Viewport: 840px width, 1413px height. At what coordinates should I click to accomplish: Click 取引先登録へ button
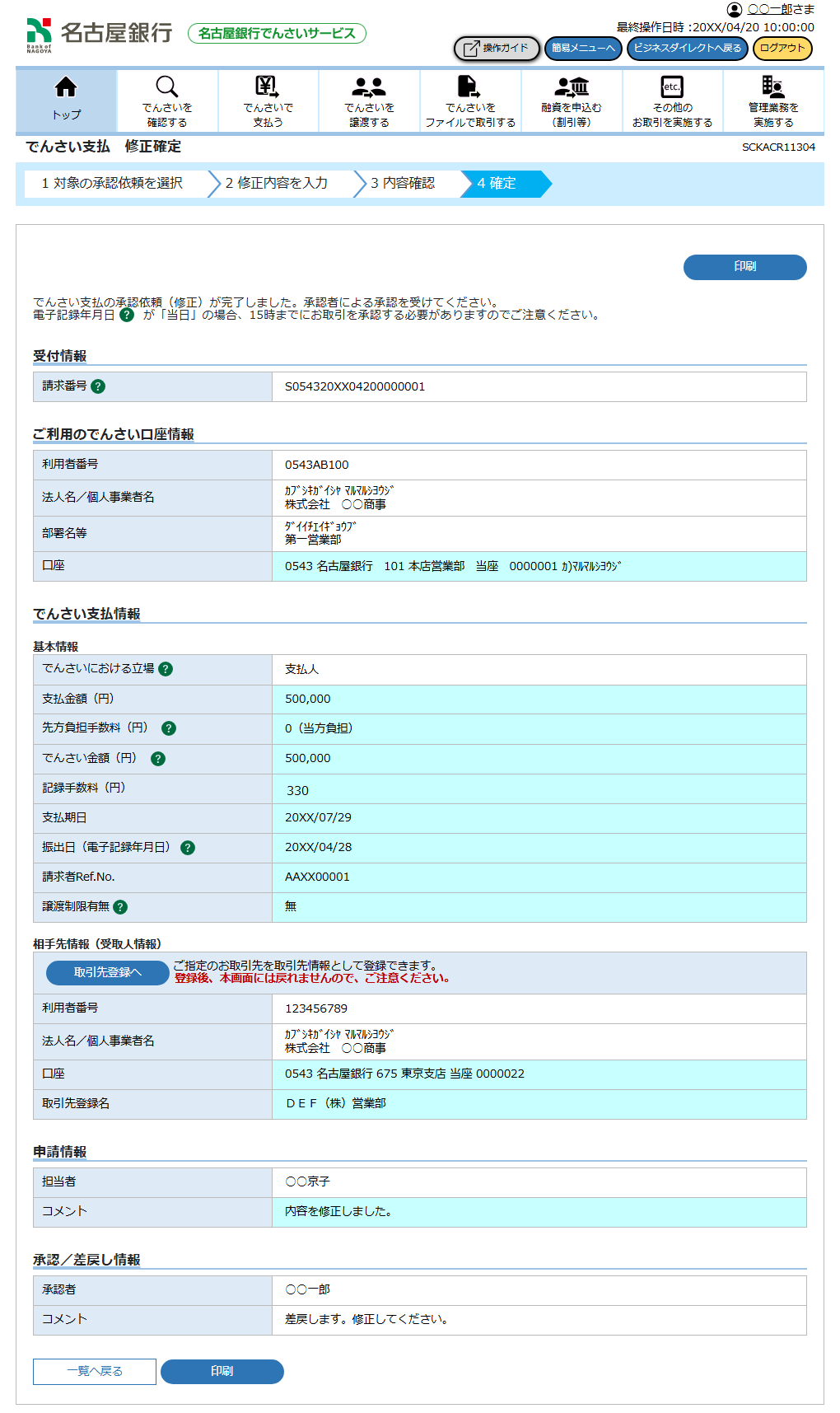108,973
